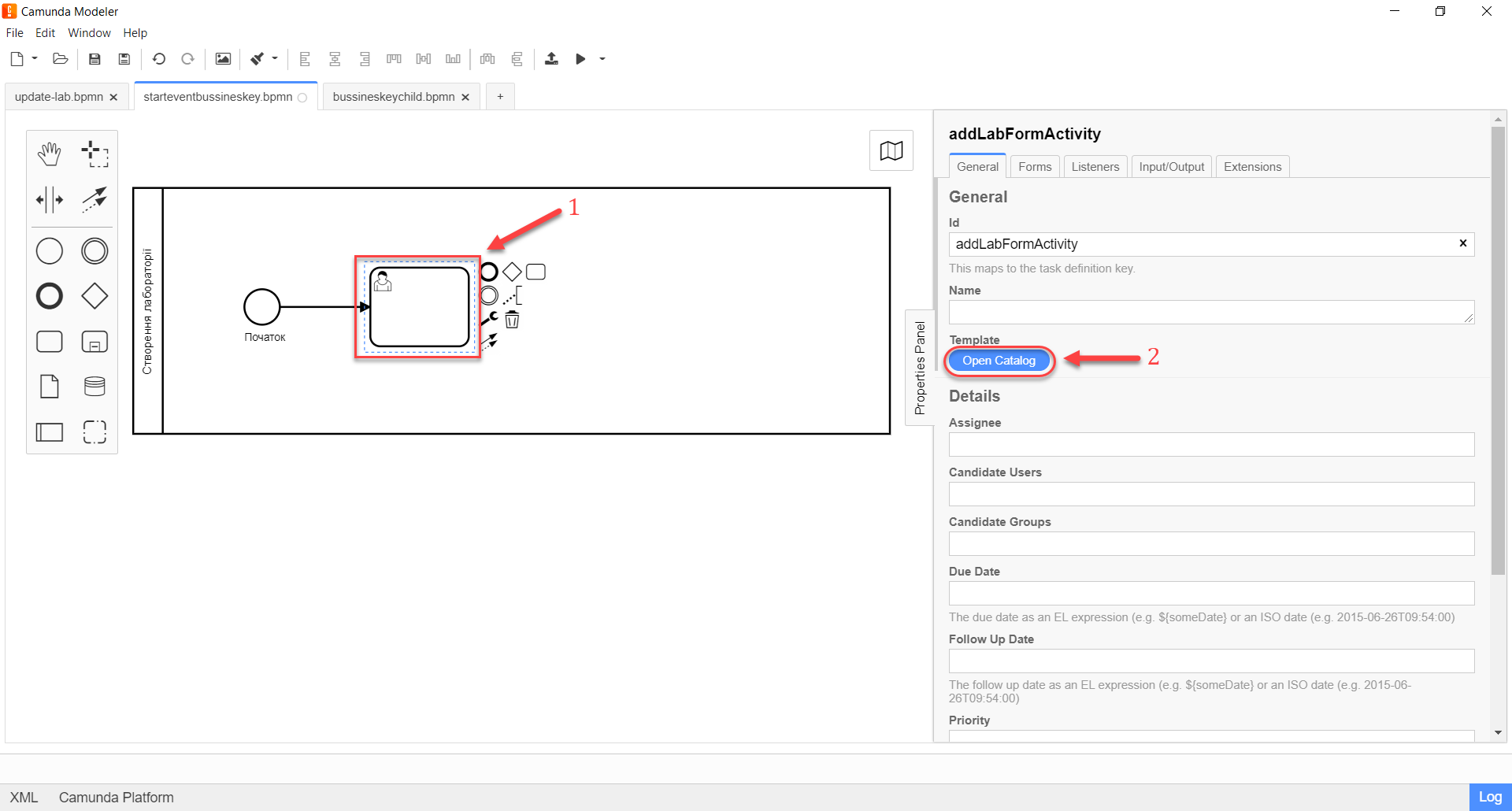Click the Save As icon
The image size is (1512, 811).
click(124, 59)
